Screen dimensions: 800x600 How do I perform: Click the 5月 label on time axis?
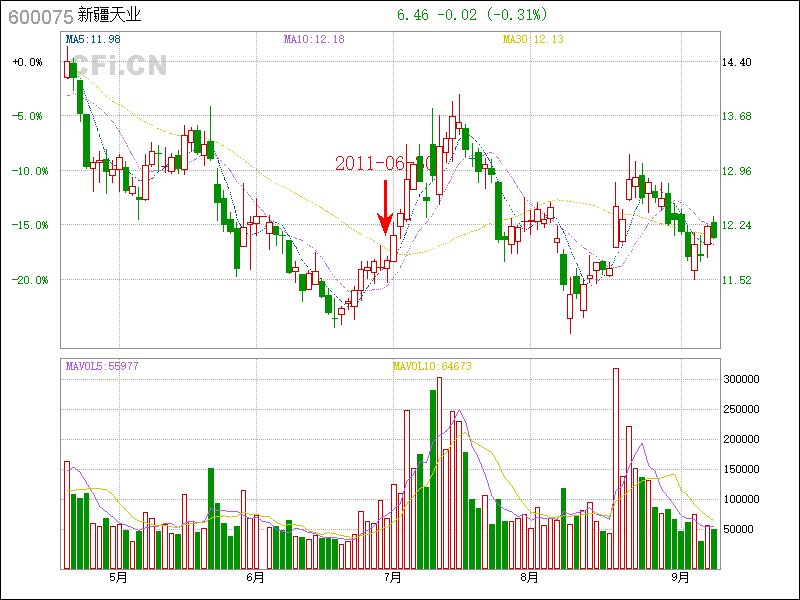tap(118, 577)
